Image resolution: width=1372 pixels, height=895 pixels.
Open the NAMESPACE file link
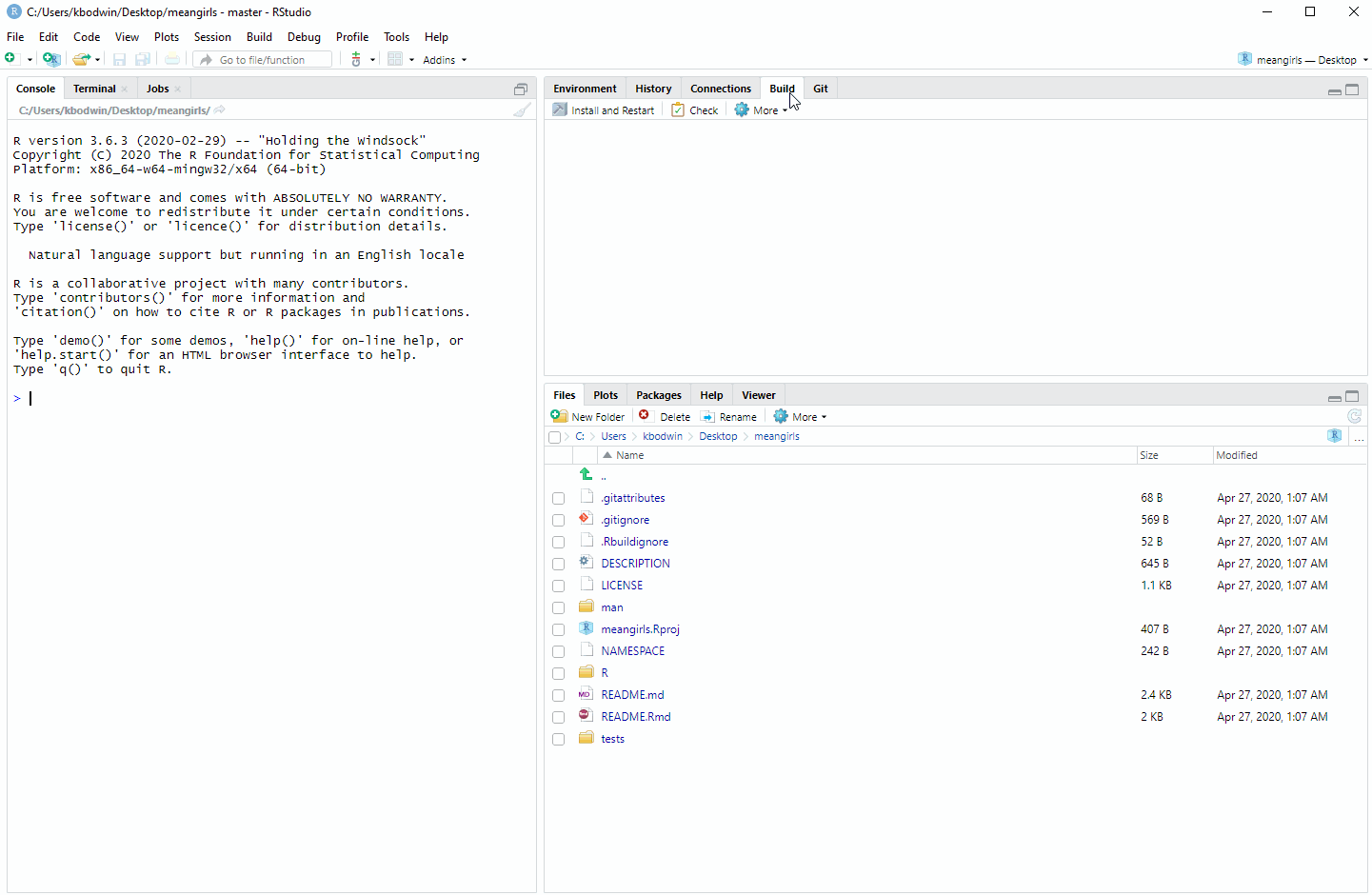[x=633, y=651]
